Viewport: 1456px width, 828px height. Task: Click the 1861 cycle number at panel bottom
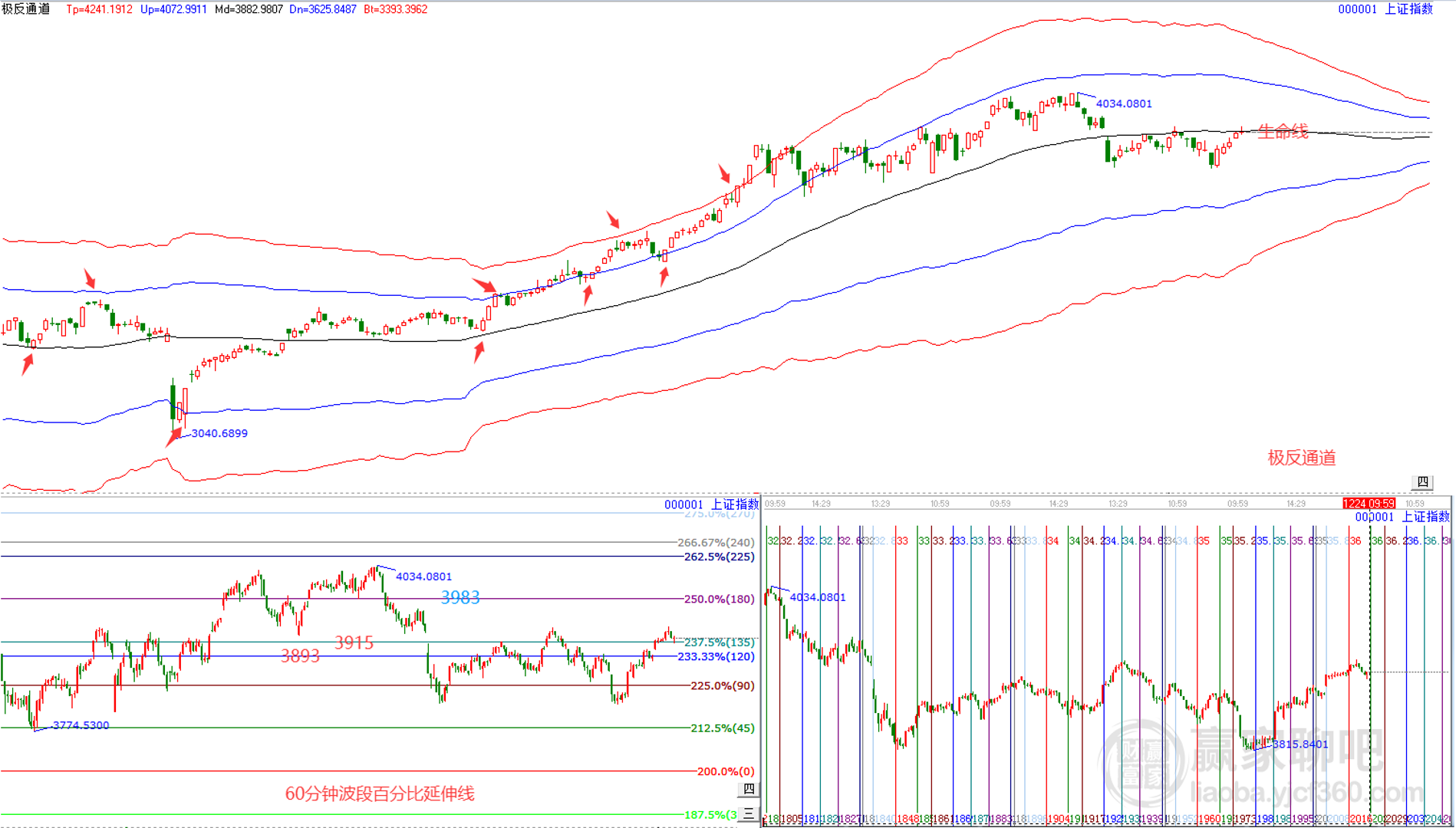(942, 820)
